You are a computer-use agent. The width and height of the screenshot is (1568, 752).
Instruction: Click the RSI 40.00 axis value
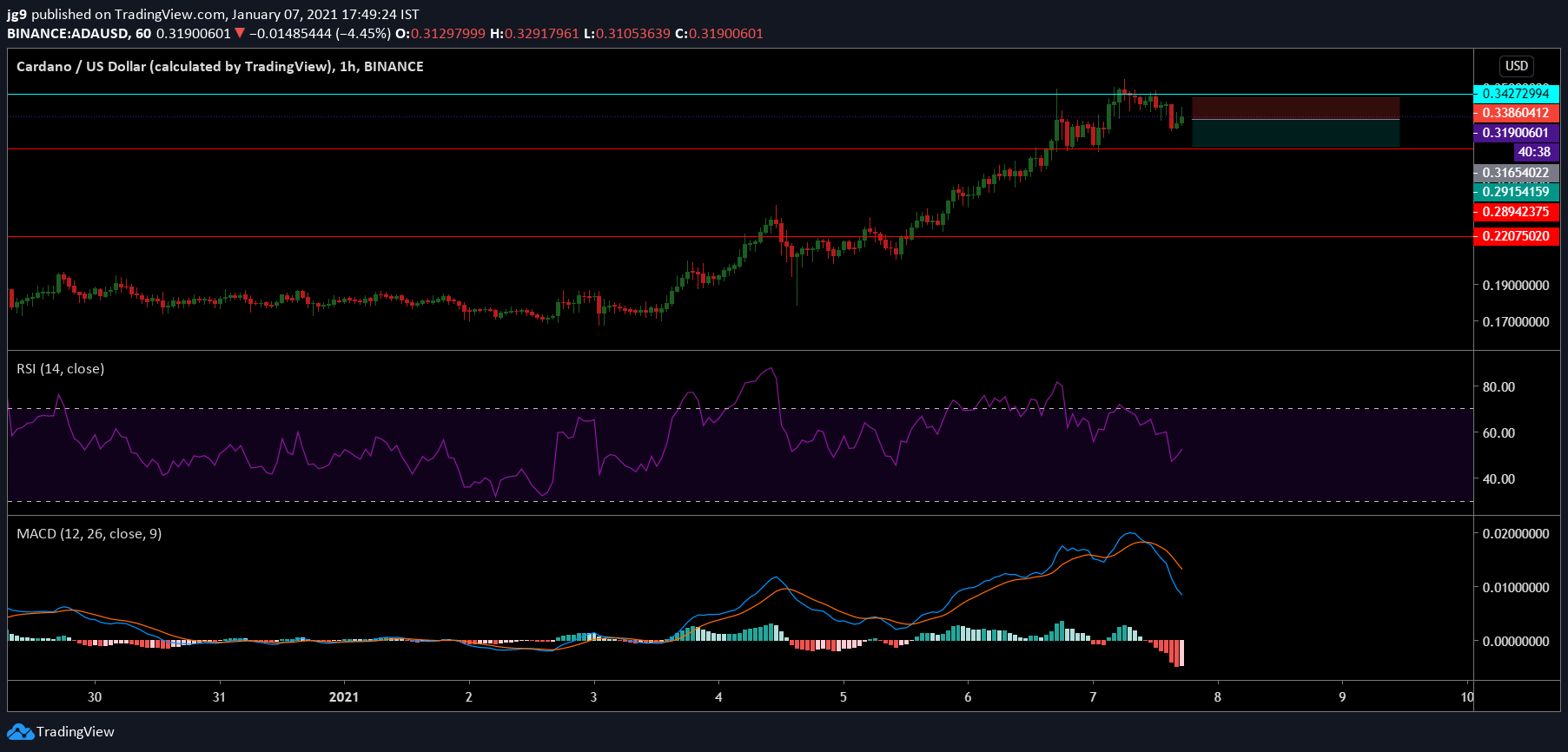(1499, 479)
